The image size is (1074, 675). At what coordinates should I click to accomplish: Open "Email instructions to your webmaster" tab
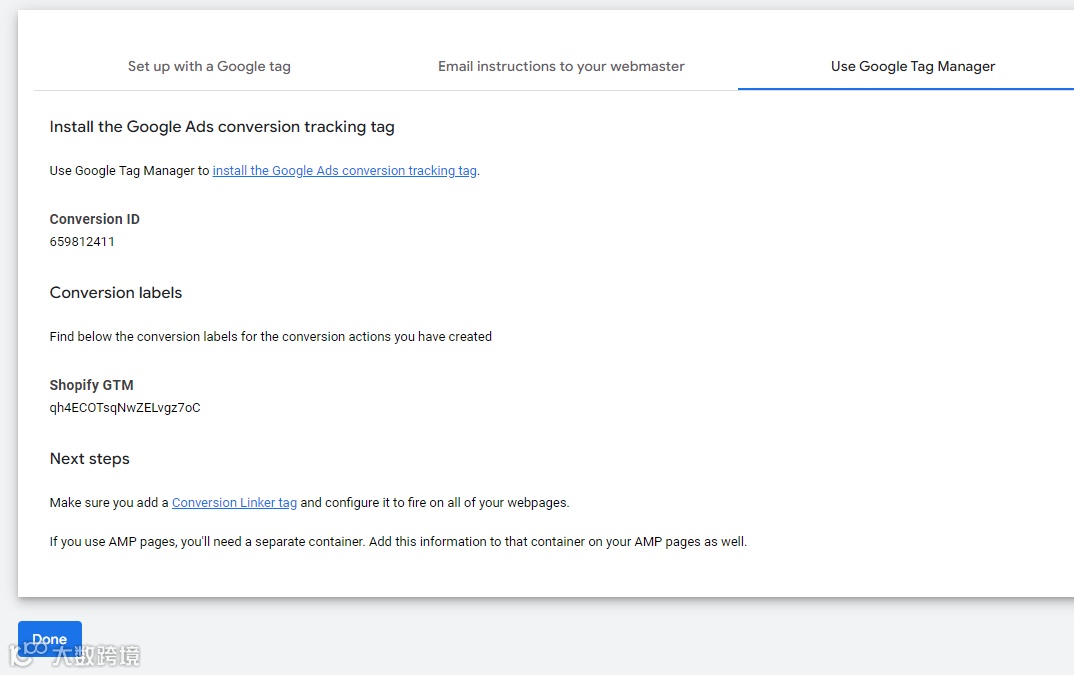tap(561, 66)
